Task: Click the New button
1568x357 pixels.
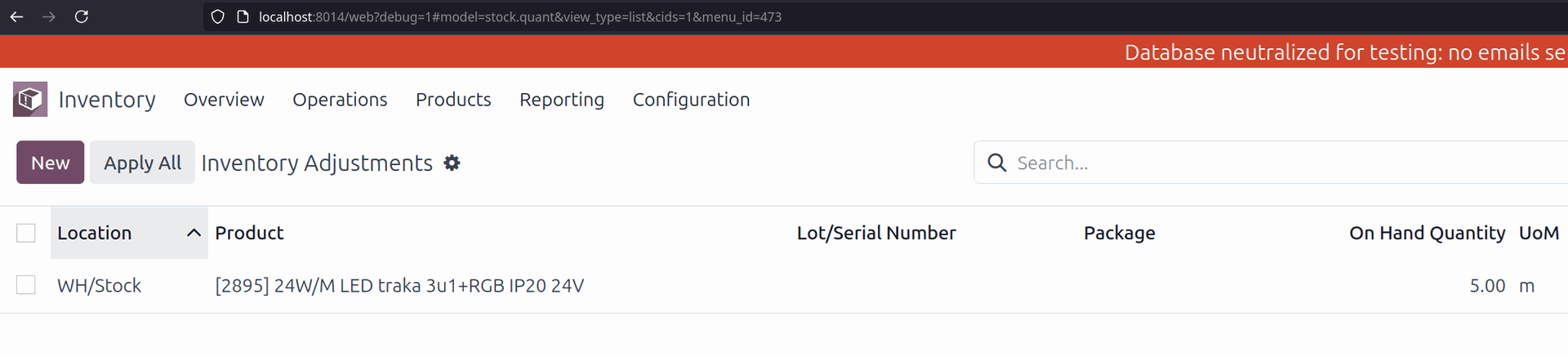Action: 50,163
